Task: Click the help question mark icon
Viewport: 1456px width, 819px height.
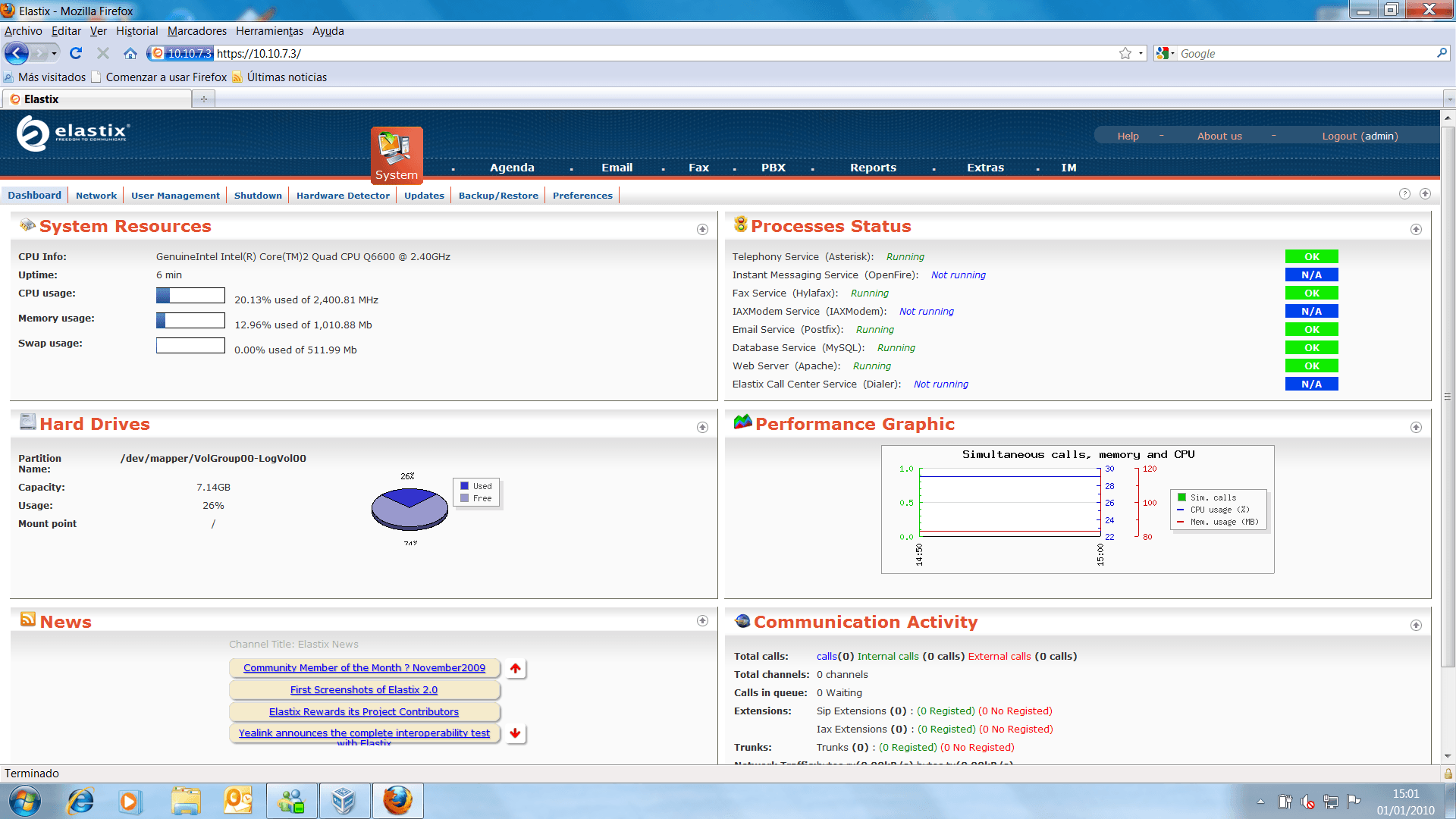Action: click(1404, 194)
